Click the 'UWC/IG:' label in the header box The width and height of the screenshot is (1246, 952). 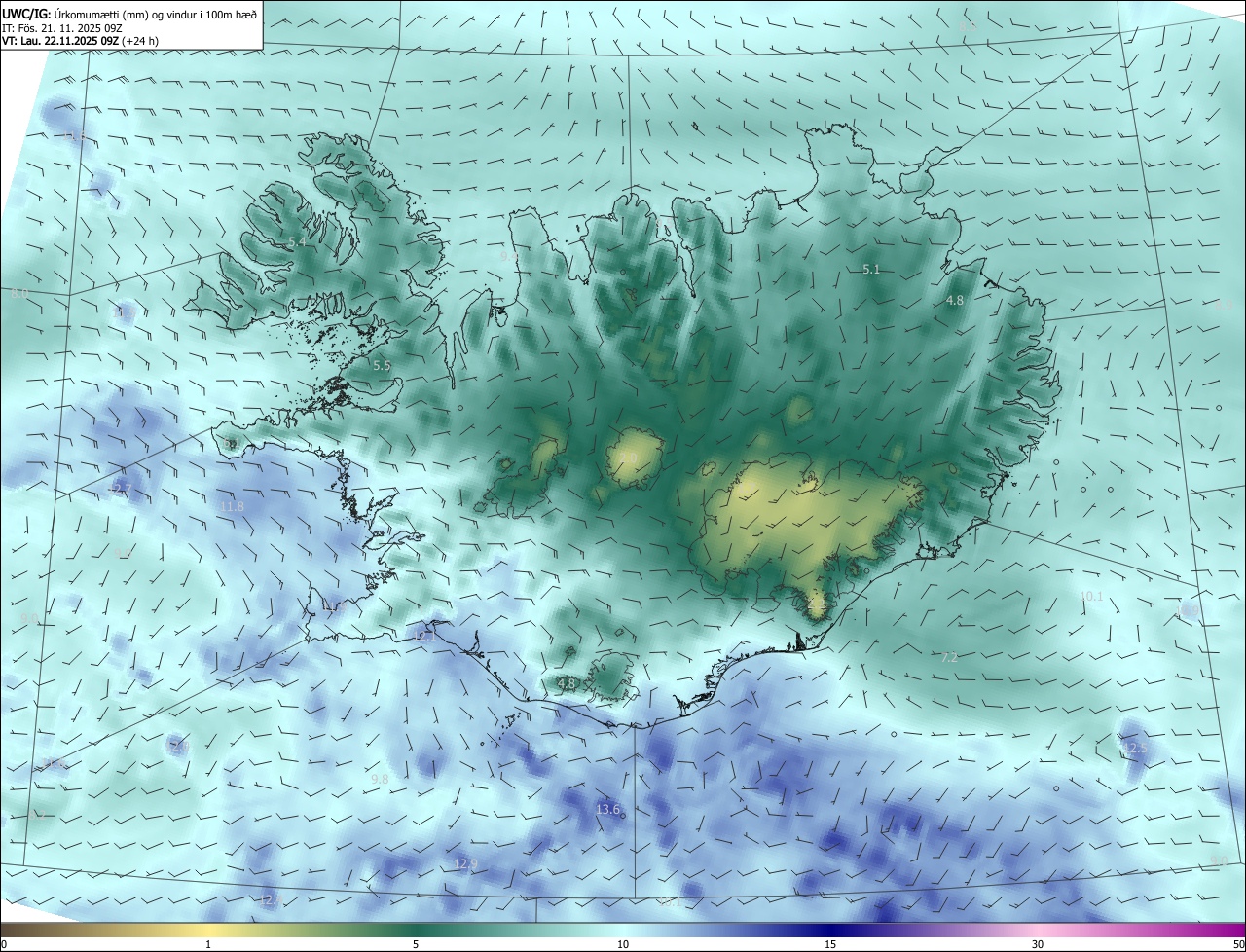pos(27,14)
